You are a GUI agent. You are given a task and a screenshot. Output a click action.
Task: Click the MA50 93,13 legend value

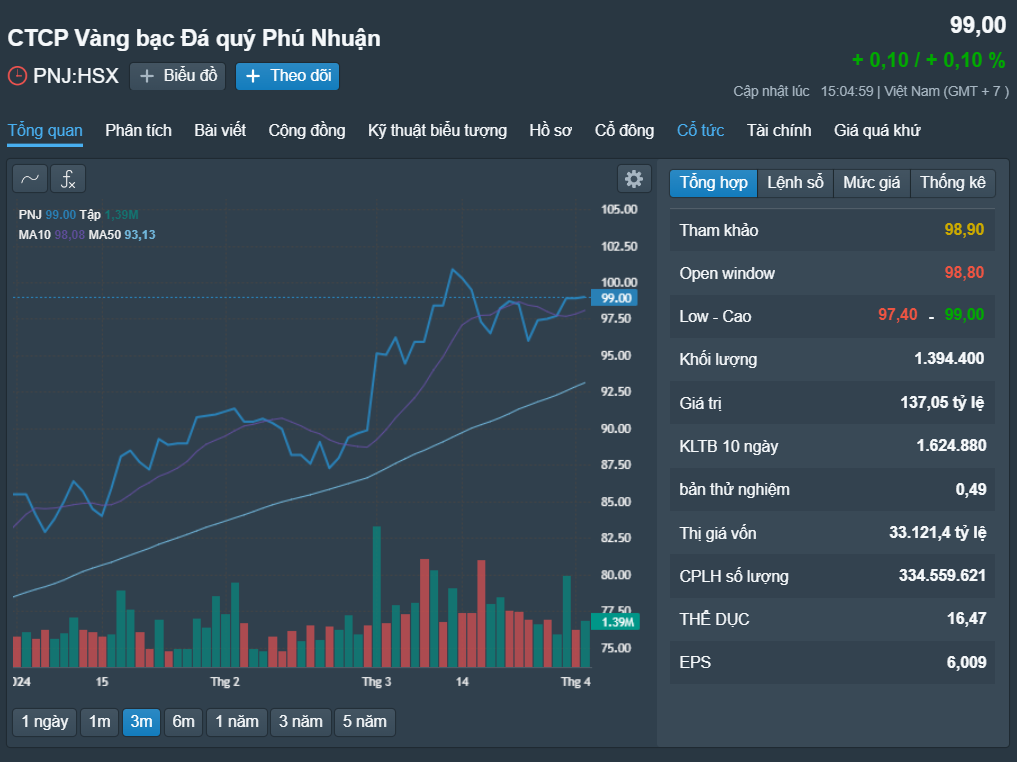click(140, 235)
